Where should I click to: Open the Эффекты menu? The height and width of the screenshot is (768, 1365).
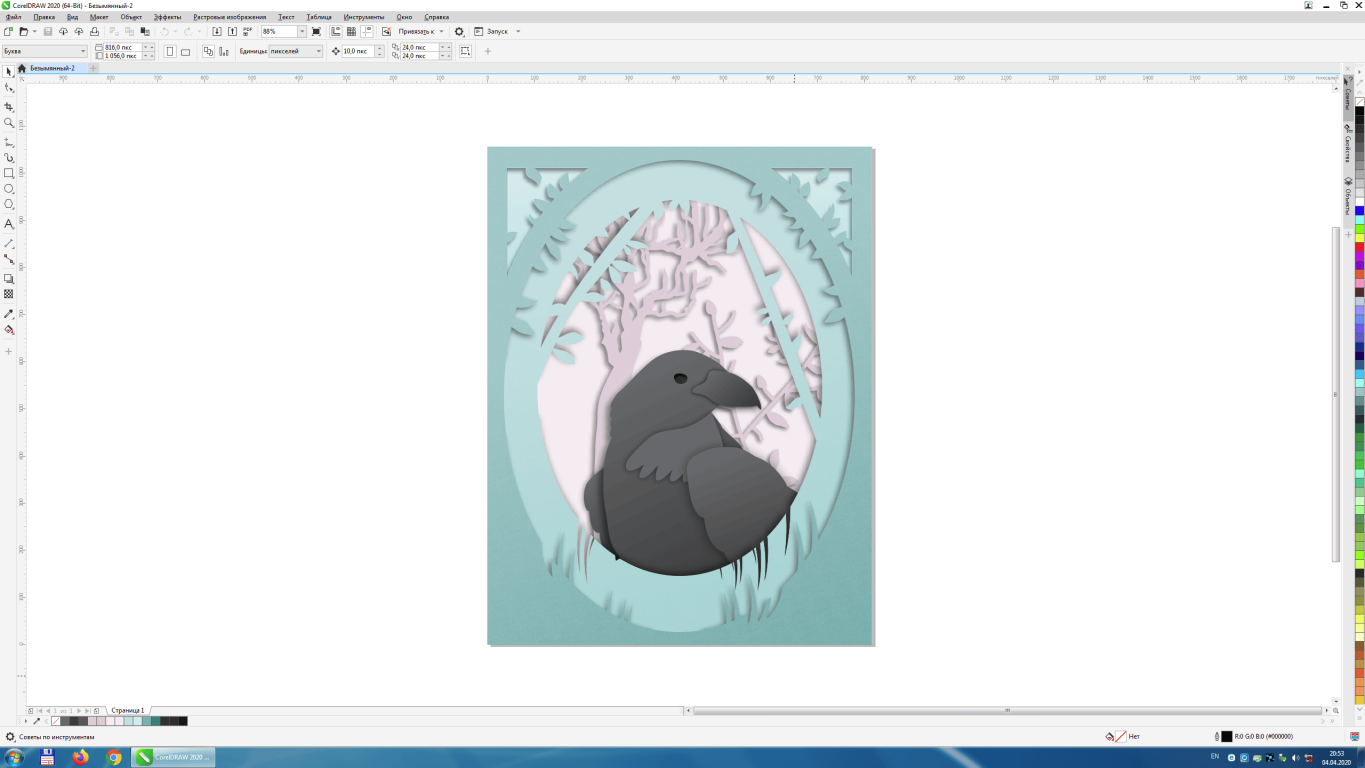click(167, 17)
